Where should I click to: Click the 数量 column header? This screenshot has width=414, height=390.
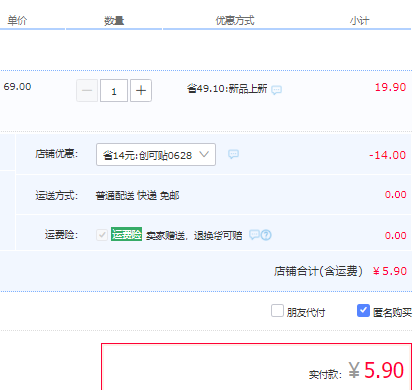[x=114, y=21]
